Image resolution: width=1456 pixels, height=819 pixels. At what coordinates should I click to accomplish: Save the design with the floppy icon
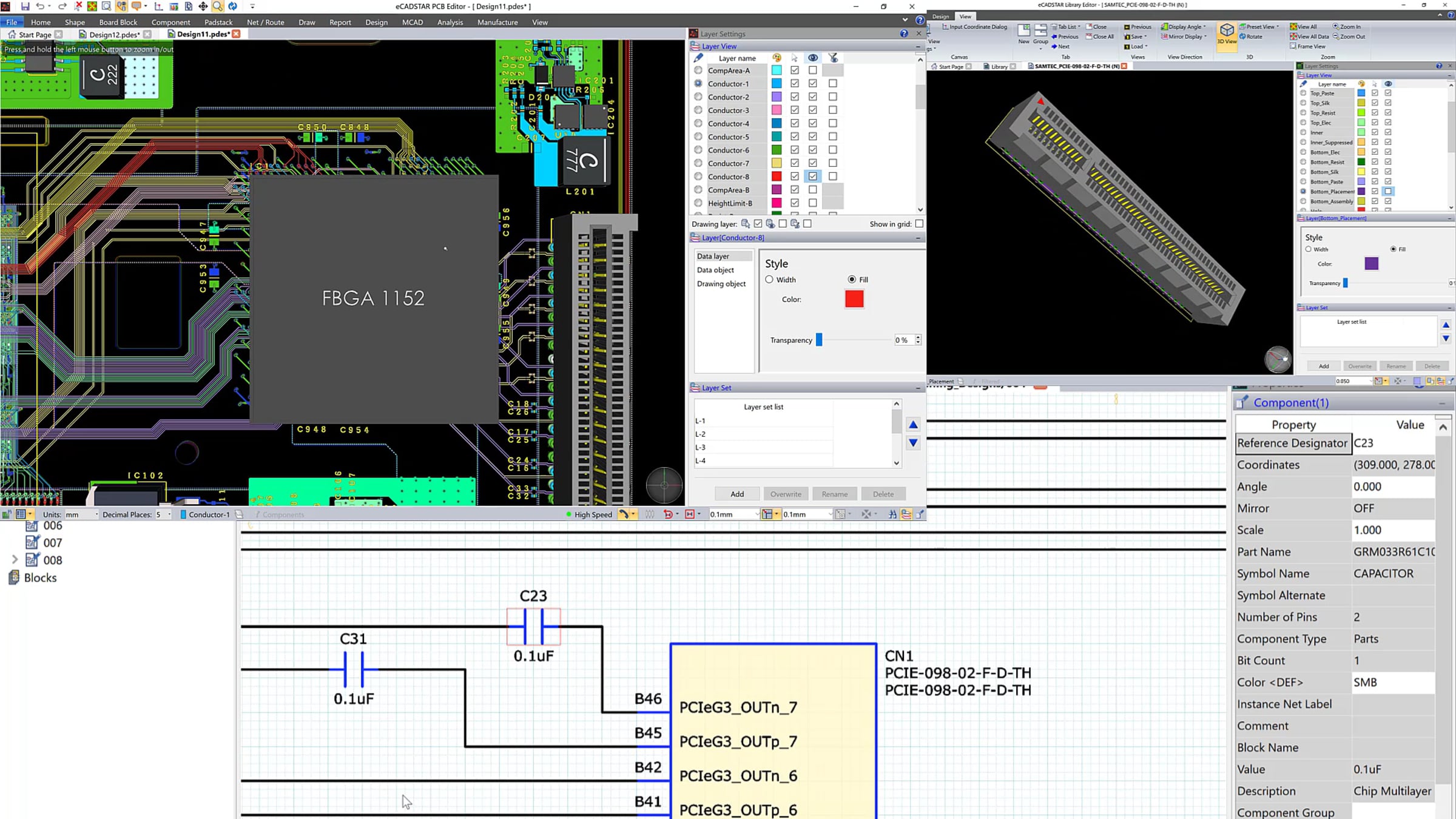click(x=25, y=6)
